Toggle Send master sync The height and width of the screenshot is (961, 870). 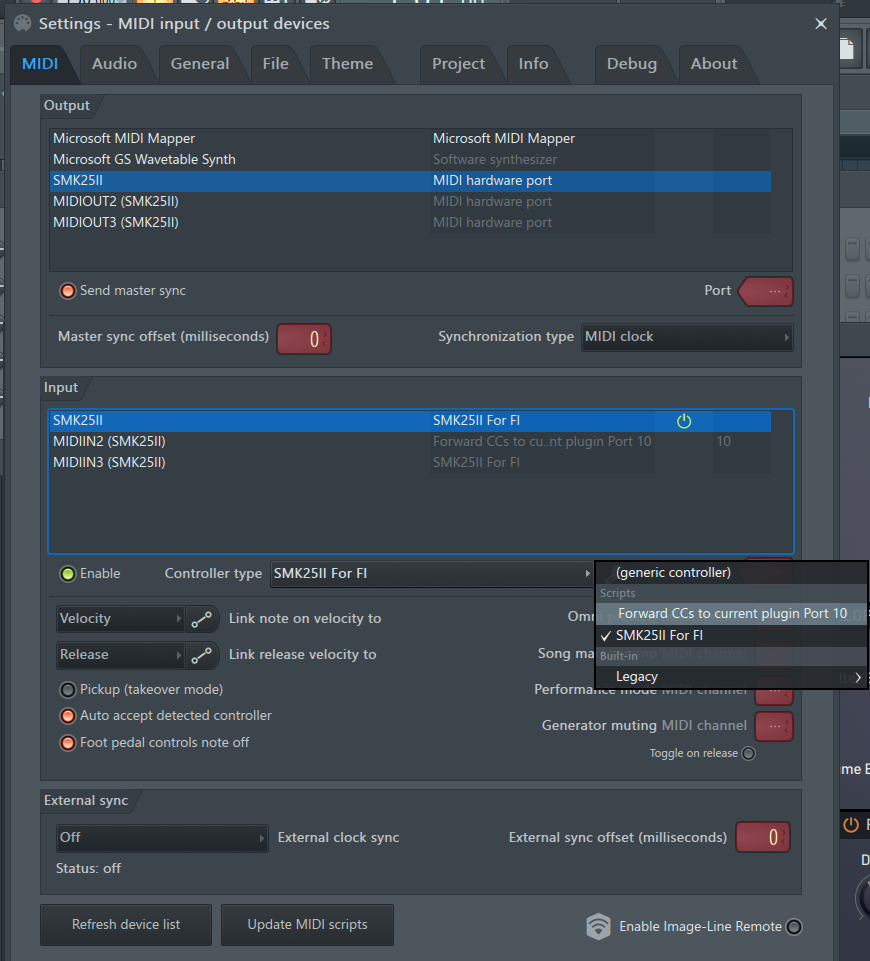coord(67,291)
